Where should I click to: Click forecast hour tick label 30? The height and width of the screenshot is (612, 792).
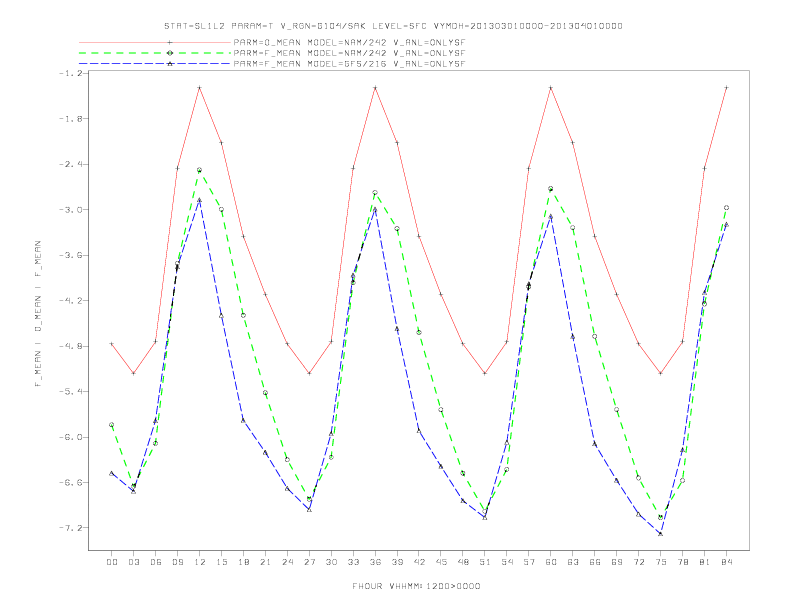point(331,562)
